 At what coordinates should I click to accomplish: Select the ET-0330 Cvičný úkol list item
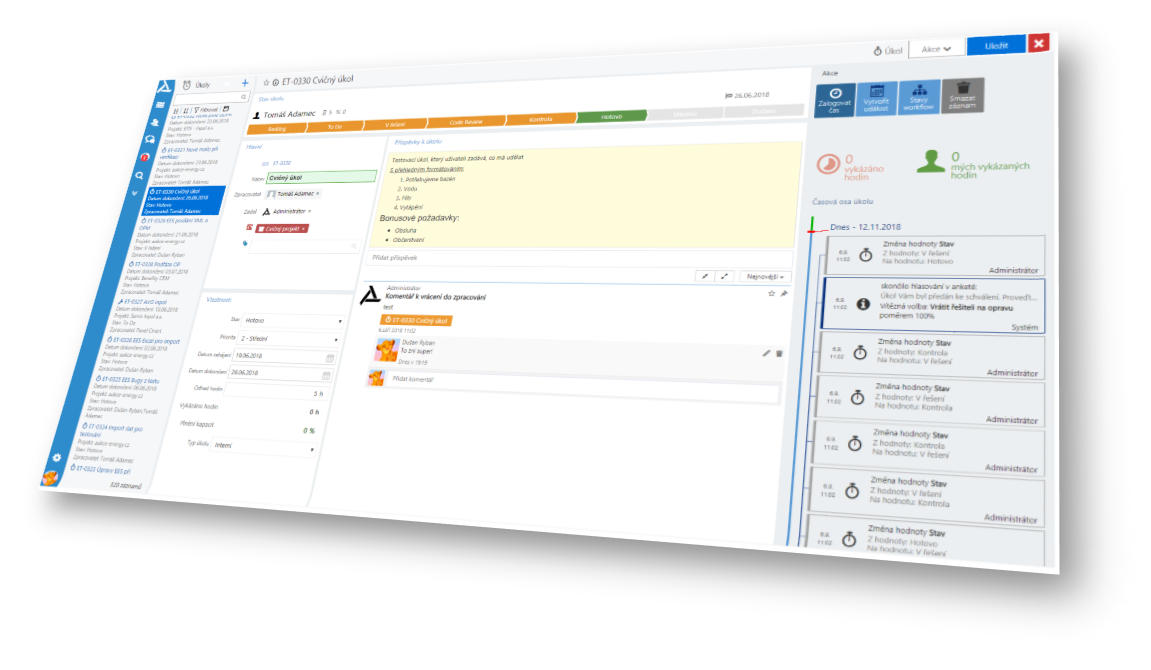pos(182,201)
